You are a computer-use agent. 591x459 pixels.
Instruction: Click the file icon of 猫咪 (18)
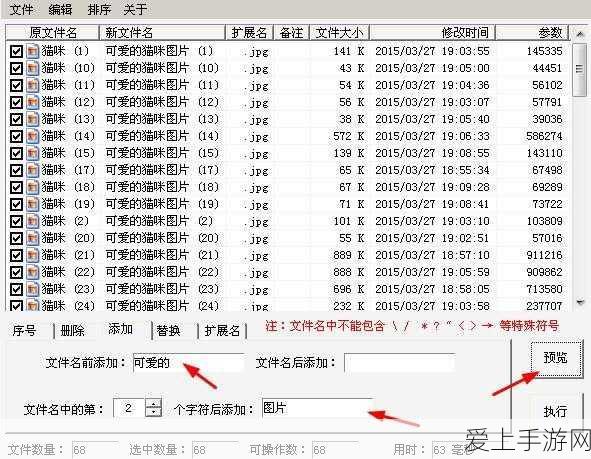[x=33, y=187]
